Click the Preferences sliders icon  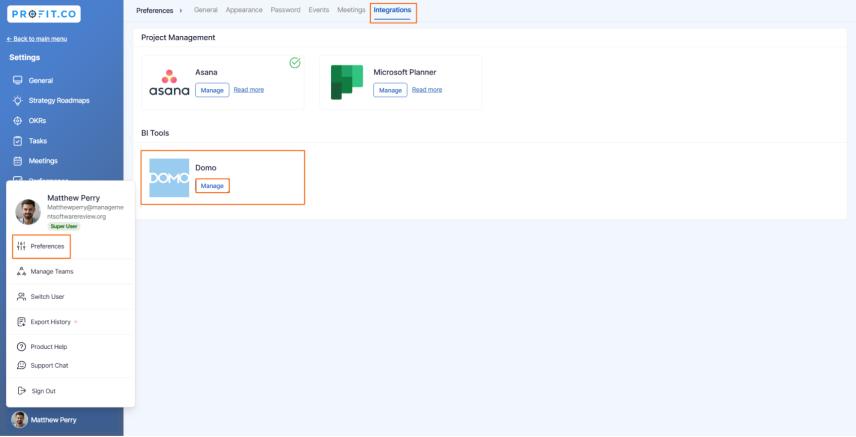pos(21,246)
